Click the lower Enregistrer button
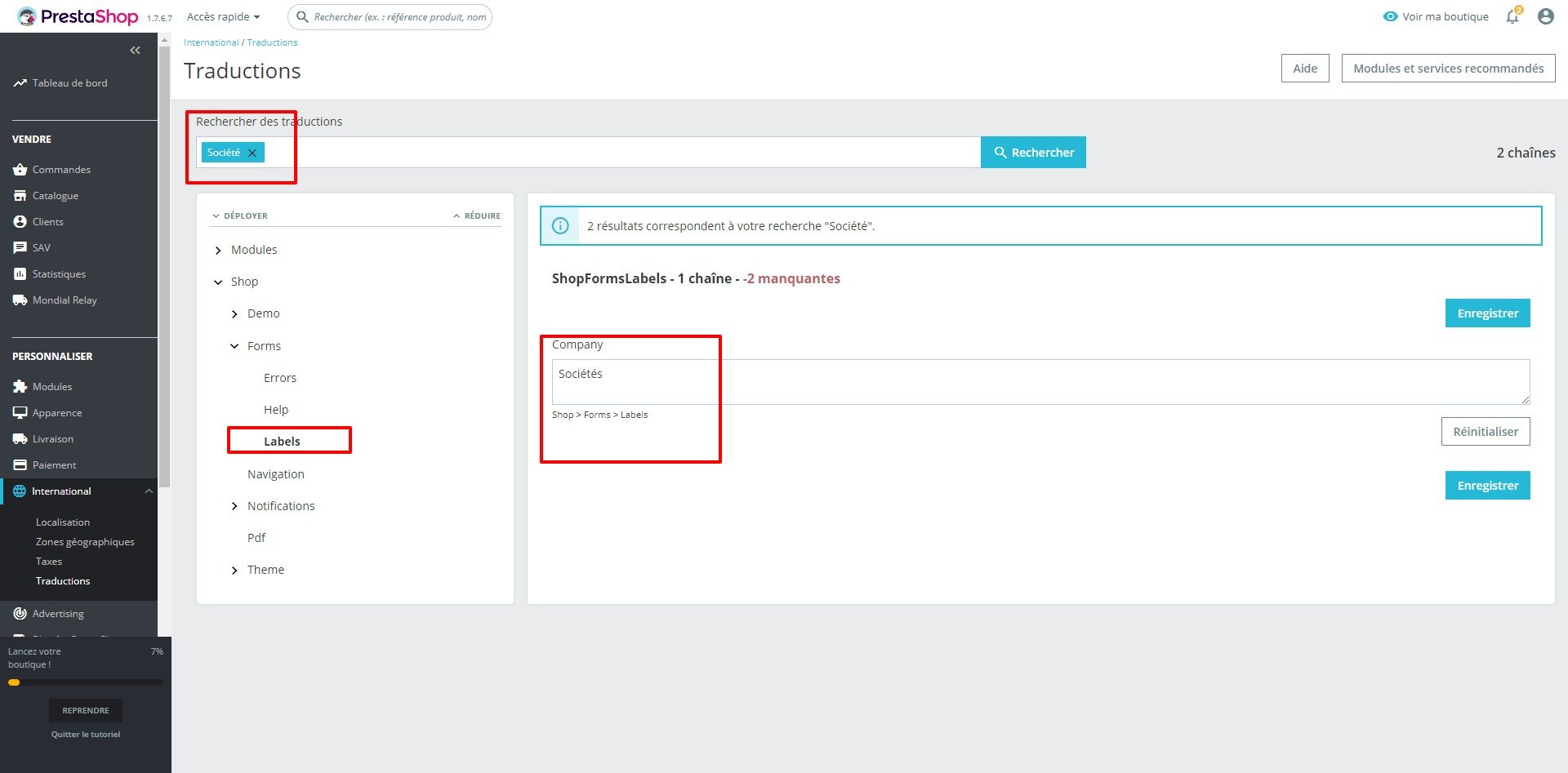1568x773 pixels. tap(1487, 486)
